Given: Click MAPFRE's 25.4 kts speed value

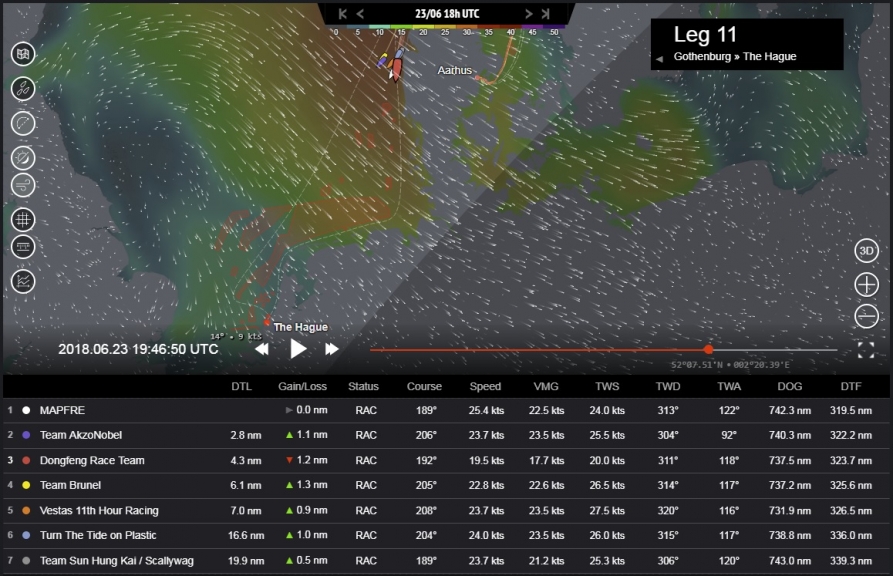Looking at the screenshot, I should pos(486,410).
